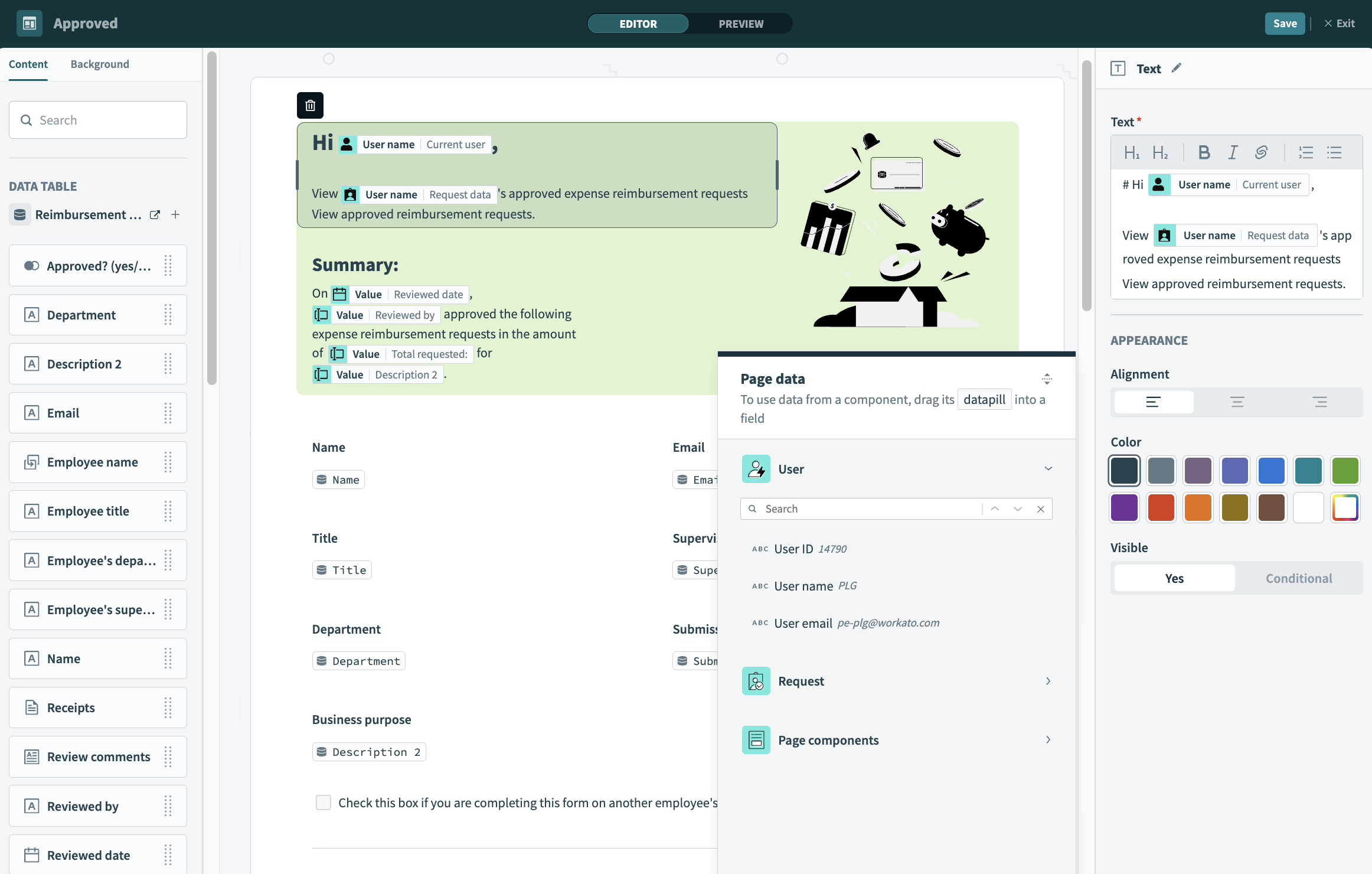Image resolution: width=1372 pixels, height=874 pixels.
Task: Click the hyperlink insertion icon
Action: 1261,152
